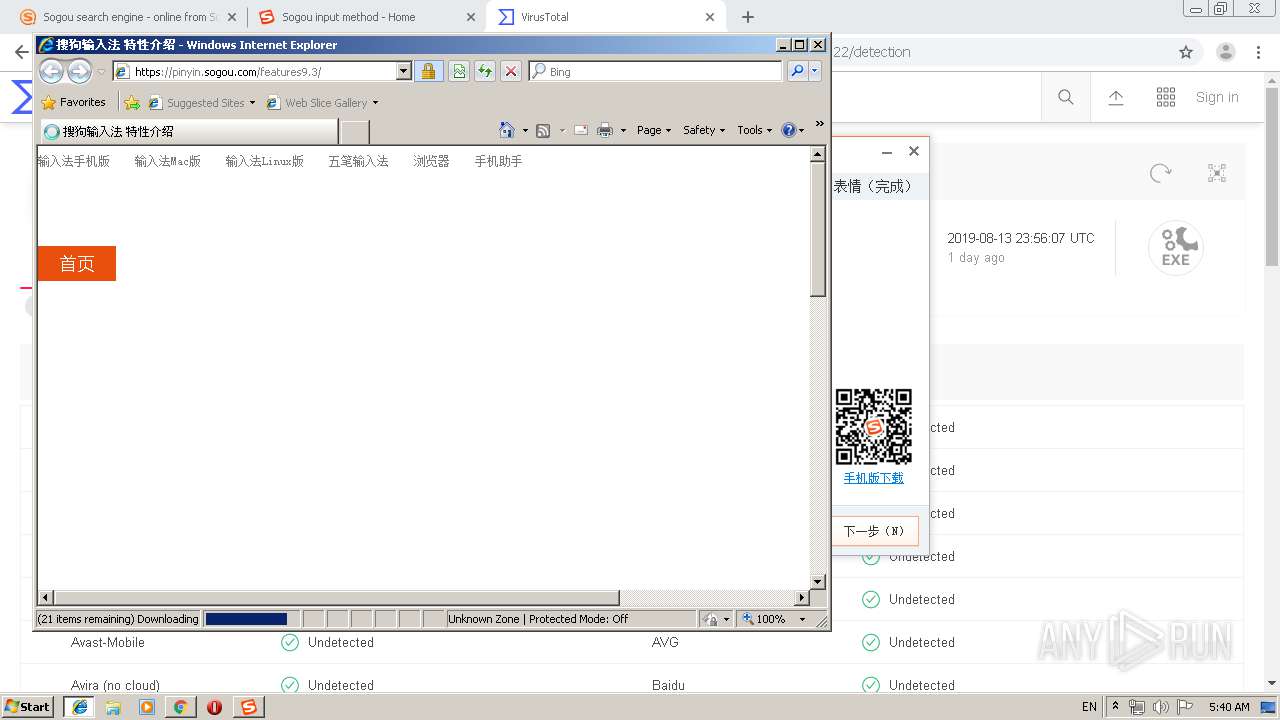
Task: Click the IE address URL field
Action: click(263, 71)
